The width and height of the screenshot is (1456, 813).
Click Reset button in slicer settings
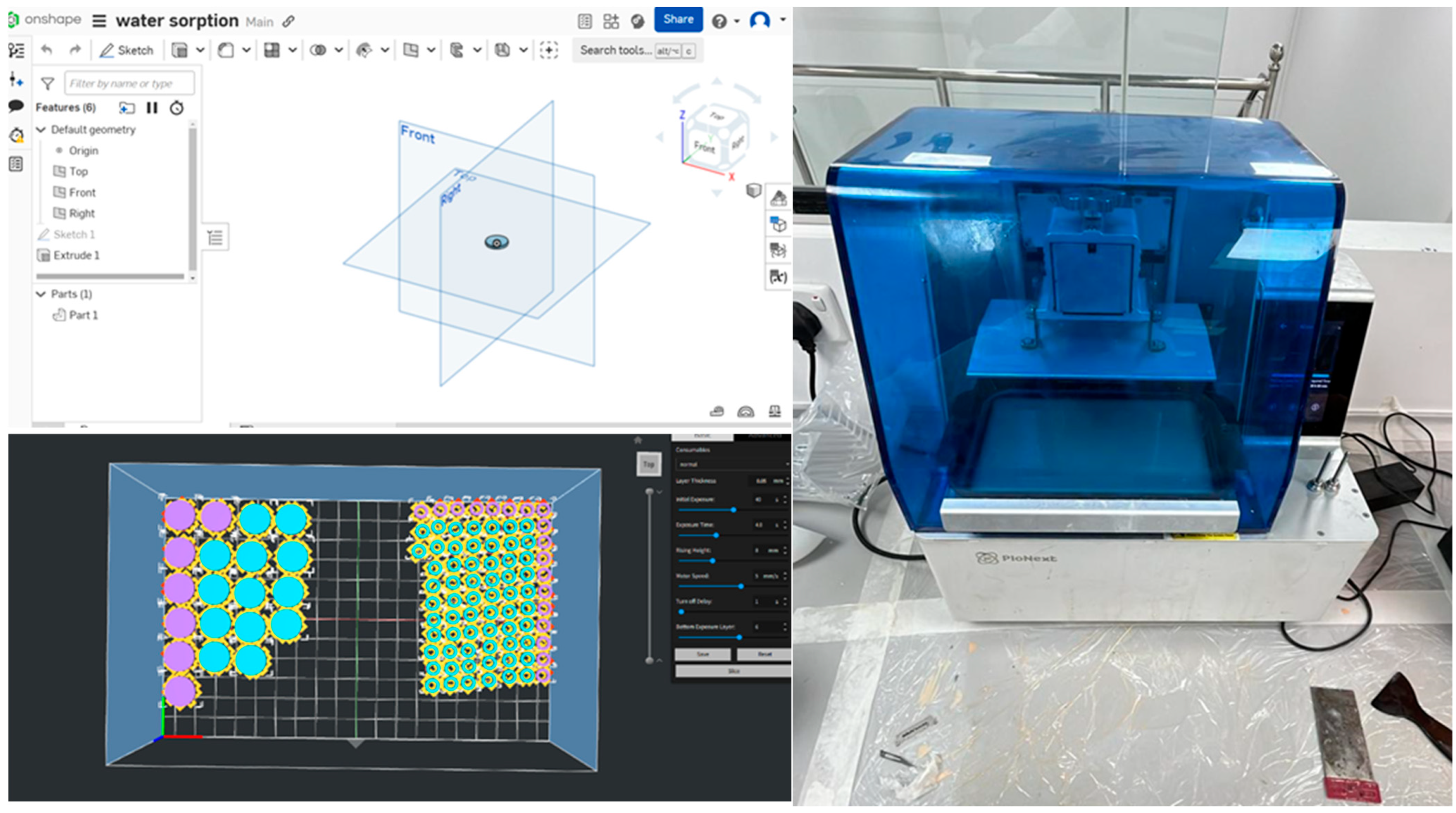(764, 654)
